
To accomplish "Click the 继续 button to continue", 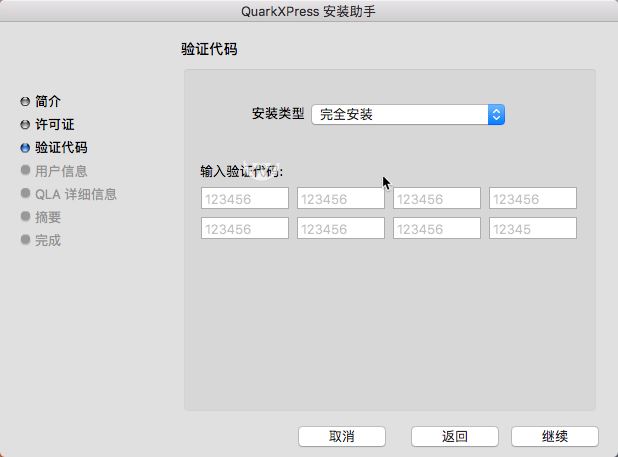I will coord(555,437).
